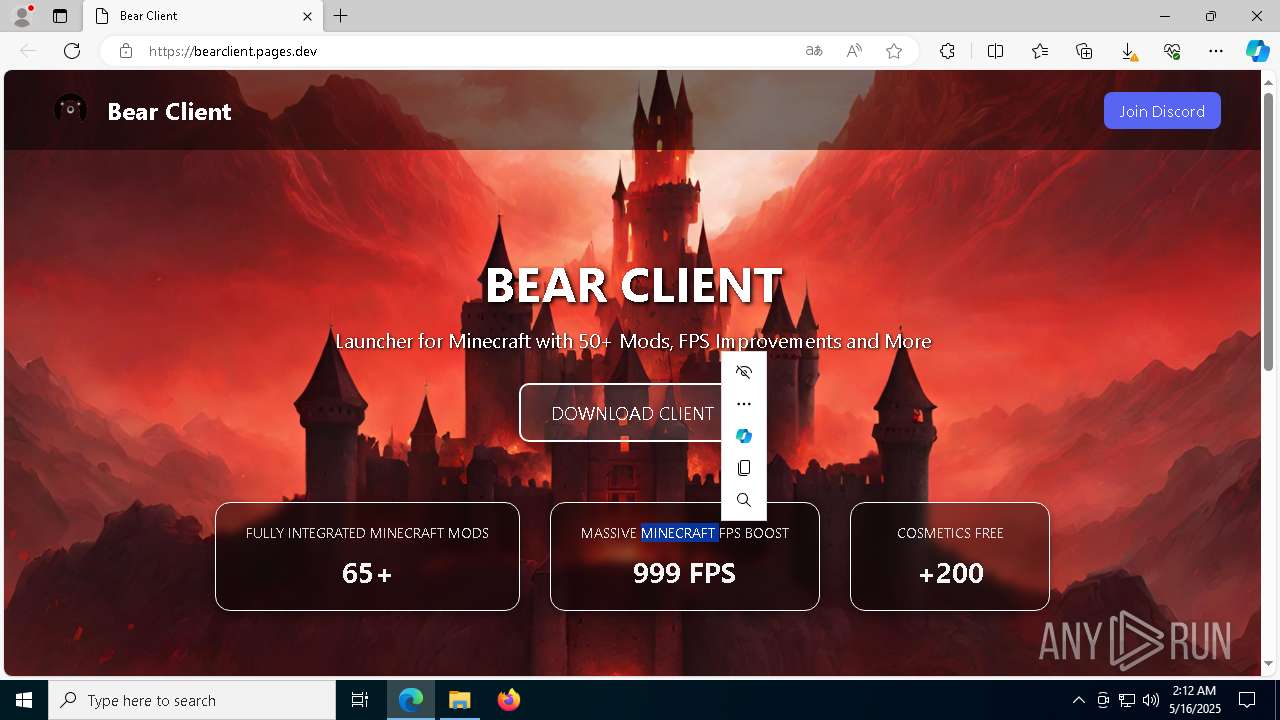
Task: Search selected text with the magnifier icon
Action: click(x=744, y=500)
